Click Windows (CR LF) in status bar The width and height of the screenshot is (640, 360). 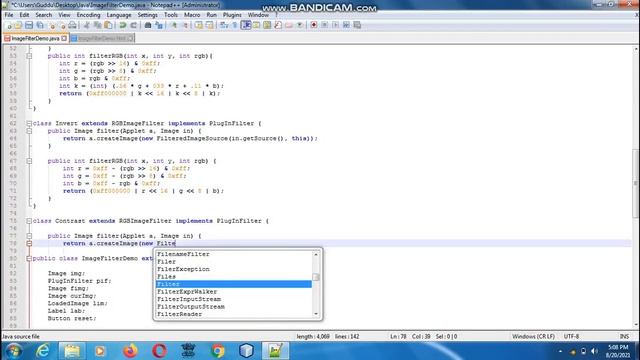point(533,336)
